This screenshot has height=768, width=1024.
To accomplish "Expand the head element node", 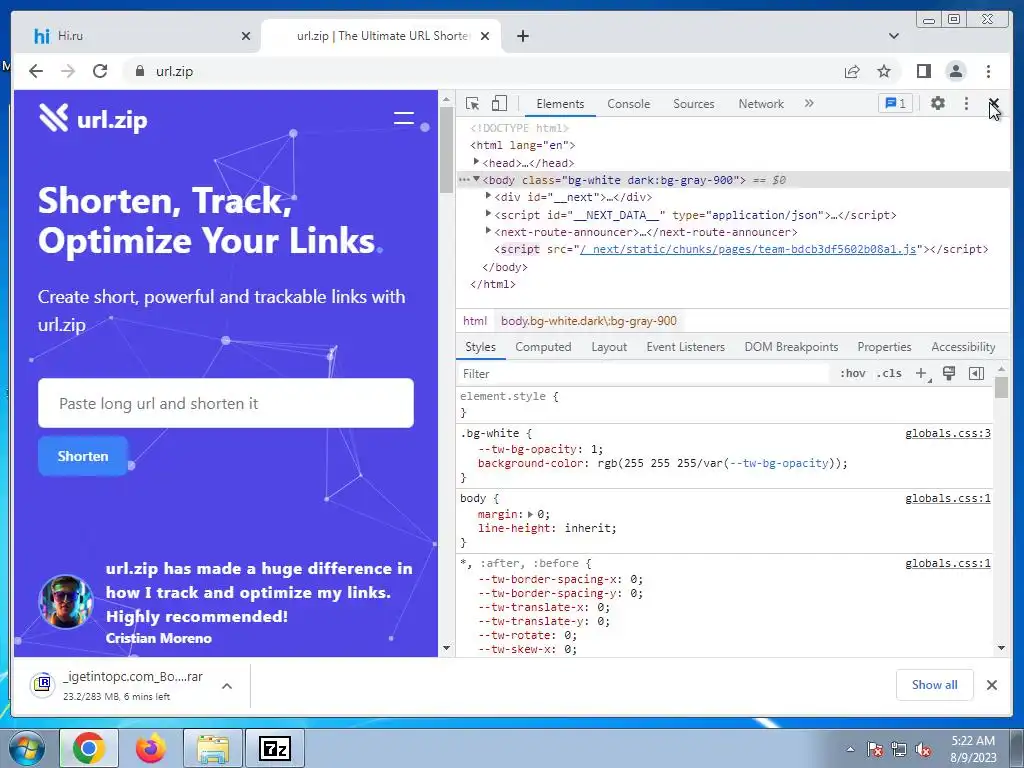I will (x=476, y=161).
